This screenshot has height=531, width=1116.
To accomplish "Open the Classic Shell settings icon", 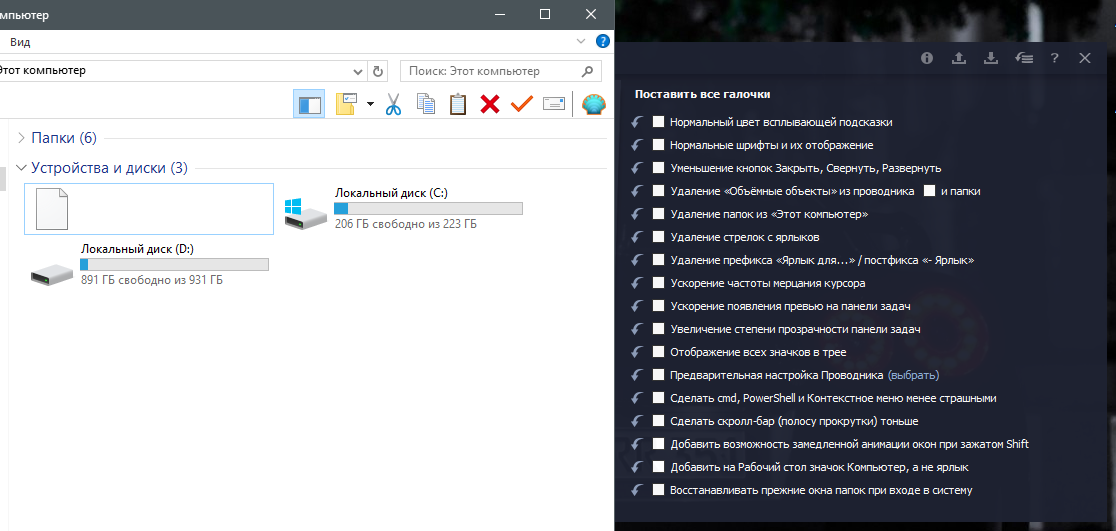I will (594, 104).
